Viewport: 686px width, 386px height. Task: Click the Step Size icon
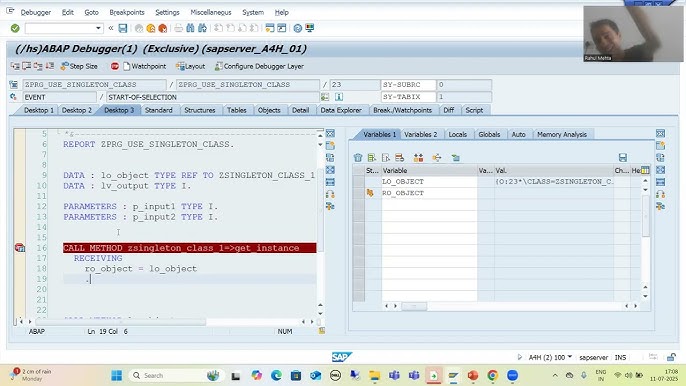(x=65, y=66)
